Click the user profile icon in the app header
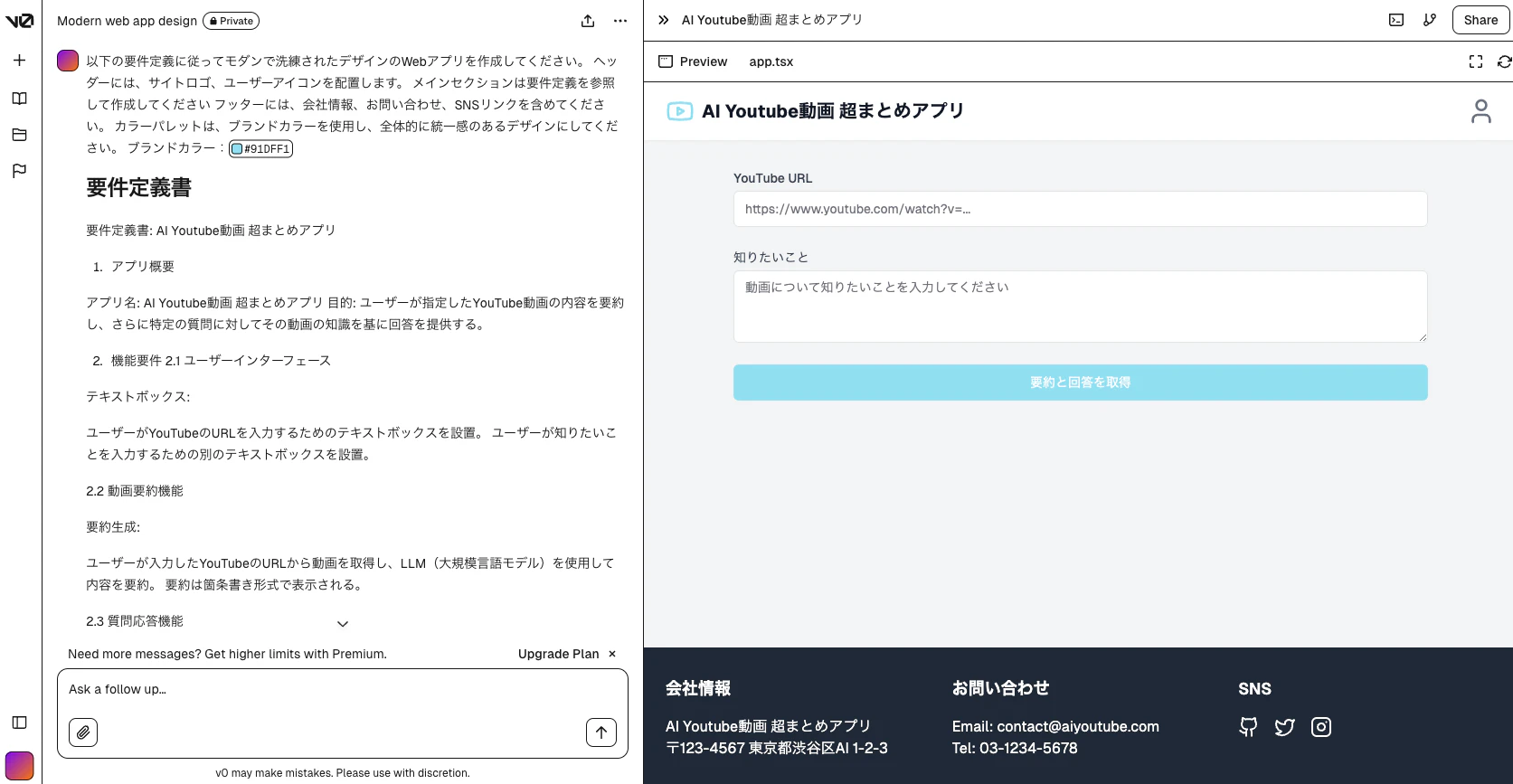This screenshot has height=784, width=1513. [1480, 111]
